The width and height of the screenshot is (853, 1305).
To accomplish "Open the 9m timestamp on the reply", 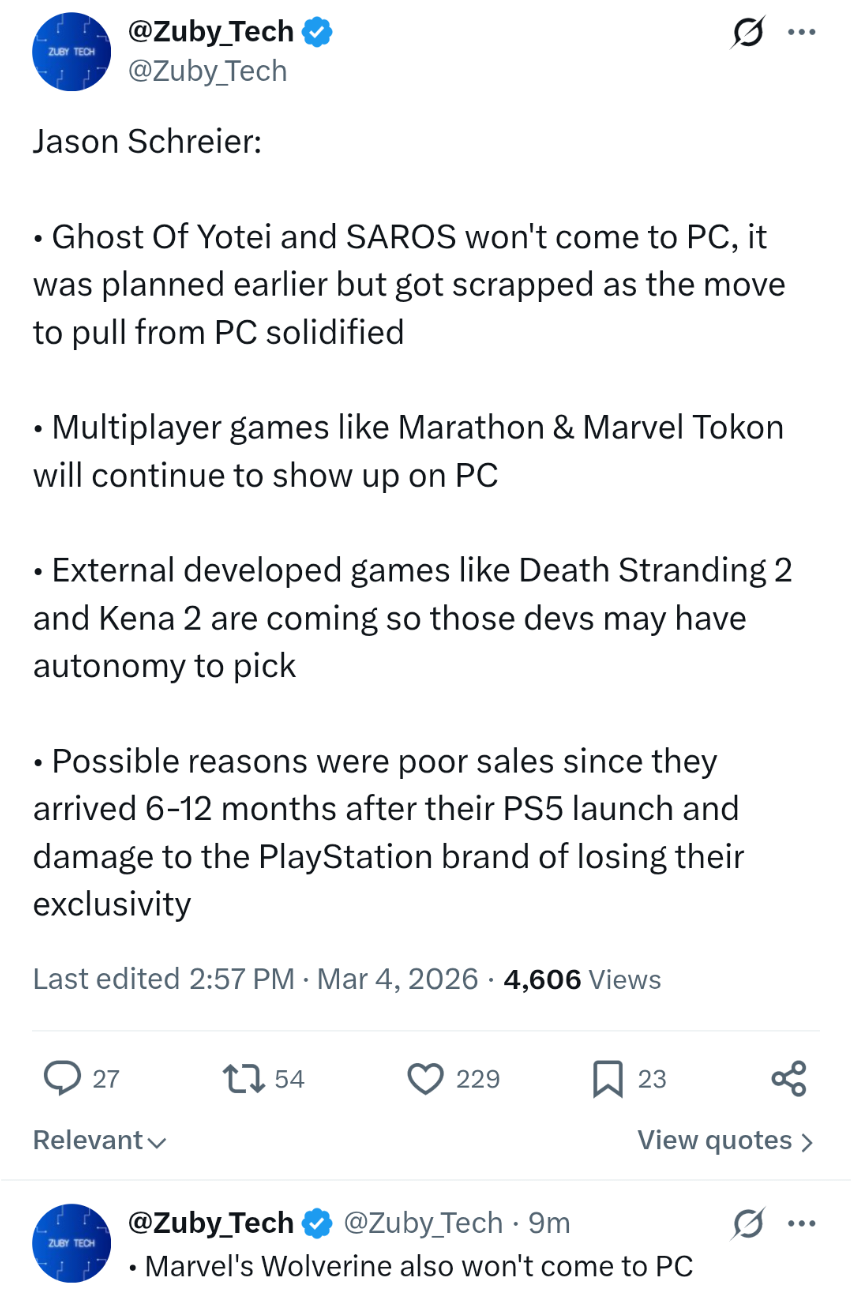I will (549, 1223).
